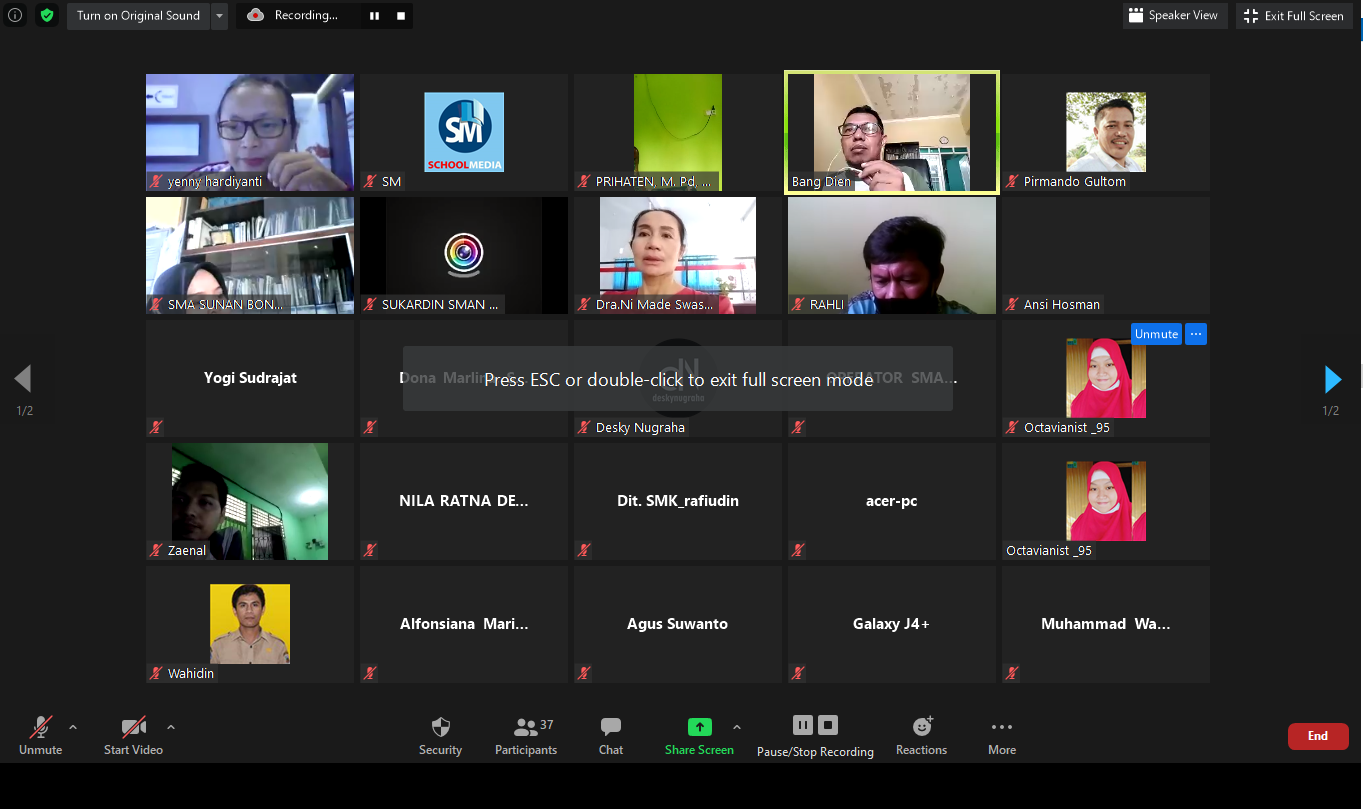The height and width of the screenshot is (809, 1363).
Task: Open the Security shield icon
Action: (x=440, y=727)
